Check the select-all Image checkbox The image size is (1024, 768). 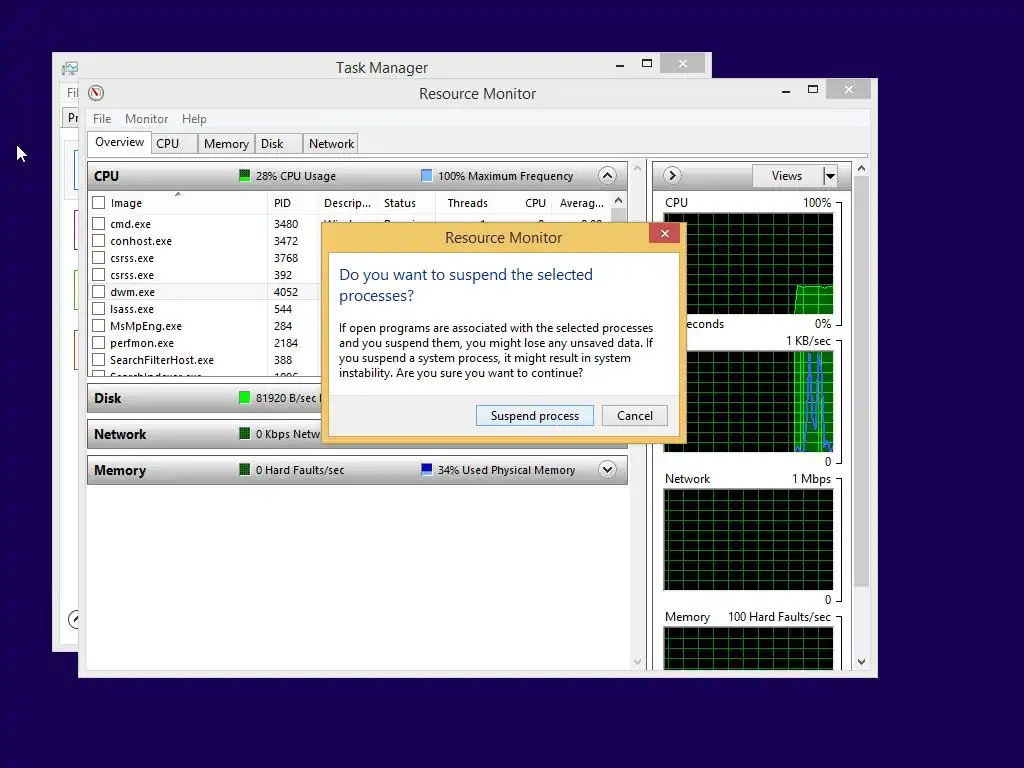click(x=99, y=203)
